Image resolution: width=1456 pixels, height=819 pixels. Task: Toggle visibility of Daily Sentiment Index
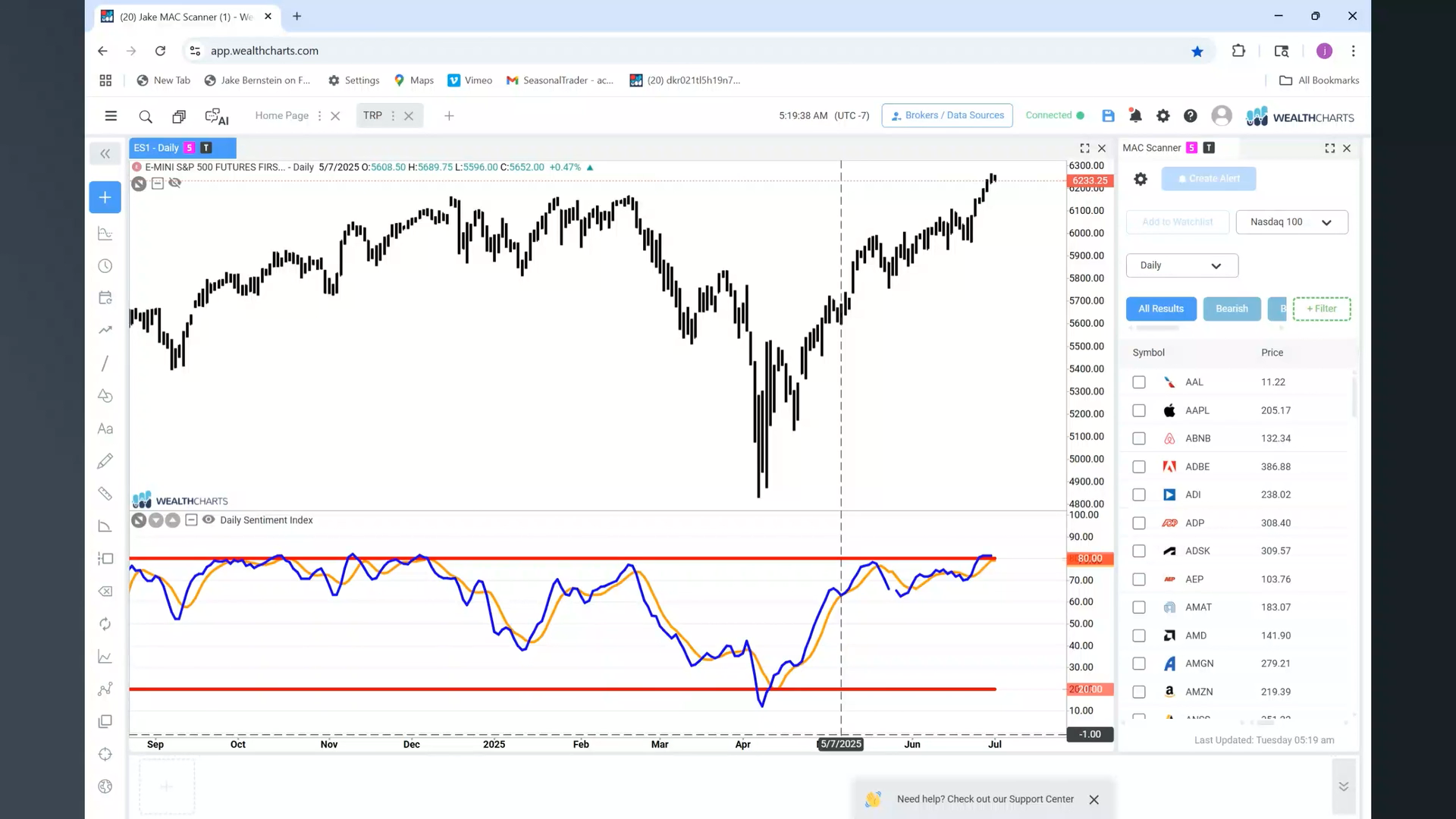pos(209,520)
